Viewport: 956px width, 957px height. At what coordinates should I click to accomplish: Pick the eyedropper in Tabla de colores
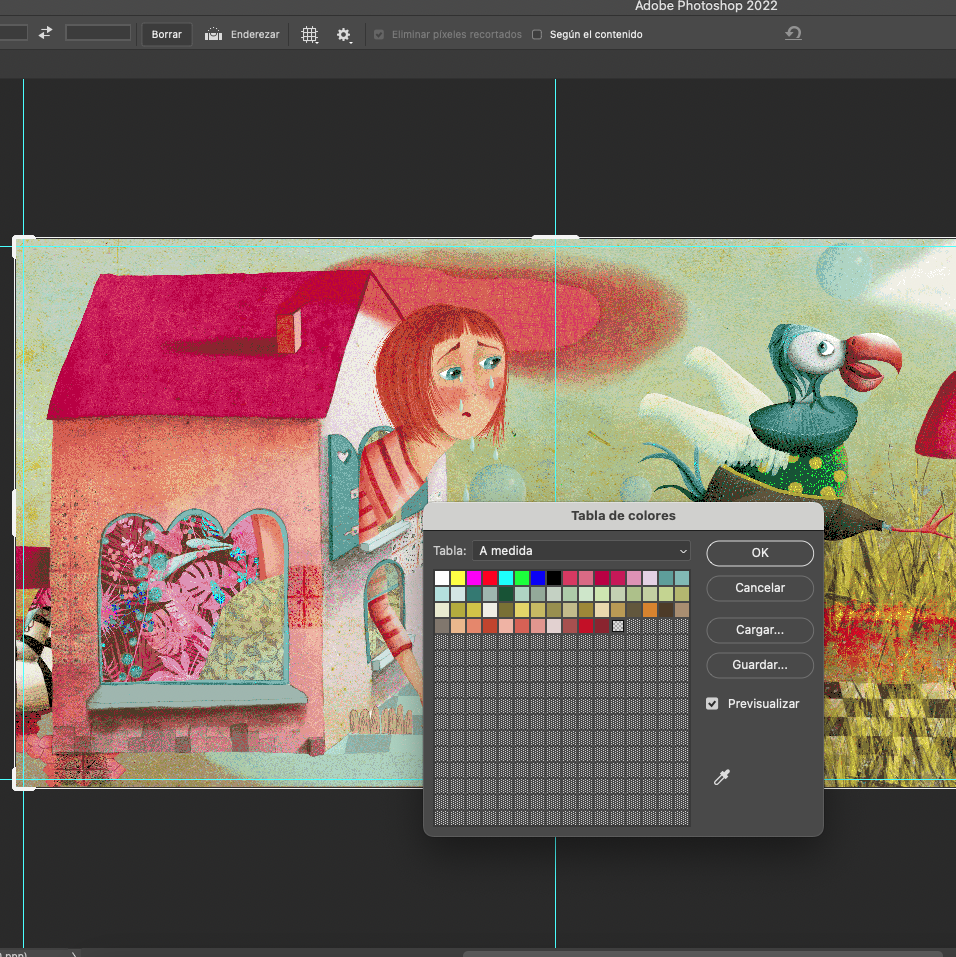coord(722,777)
